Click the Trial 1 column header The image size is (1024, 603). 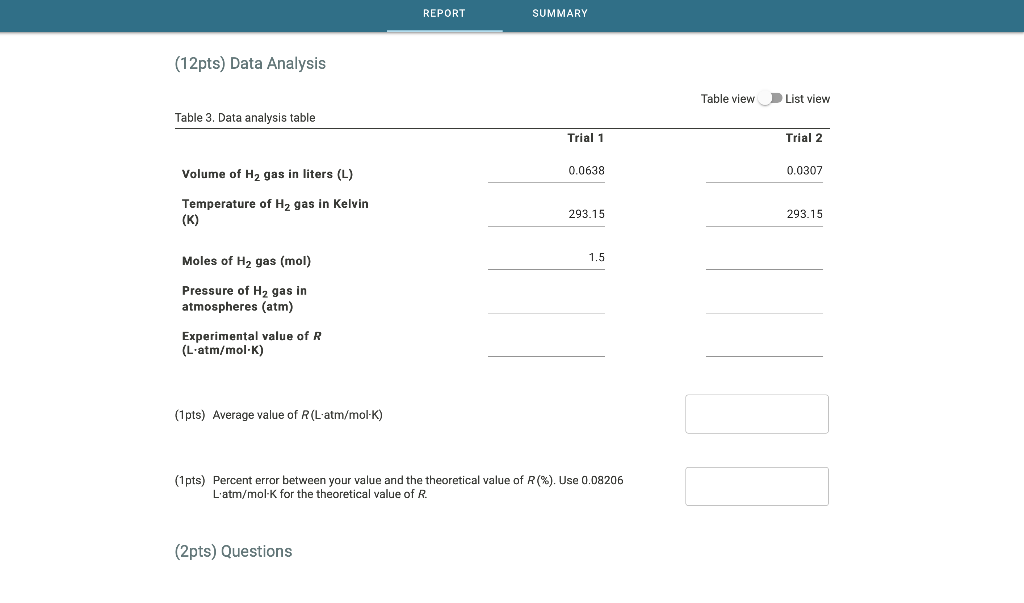pos(584,138)
